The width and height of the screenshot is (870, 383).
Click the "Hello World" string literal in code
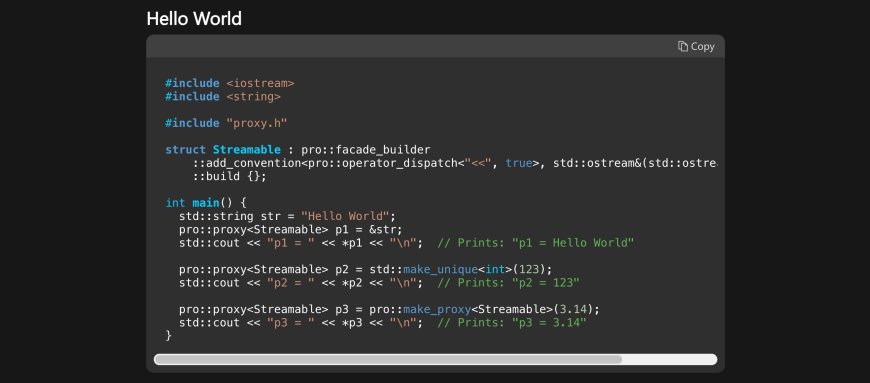[345, 216]
